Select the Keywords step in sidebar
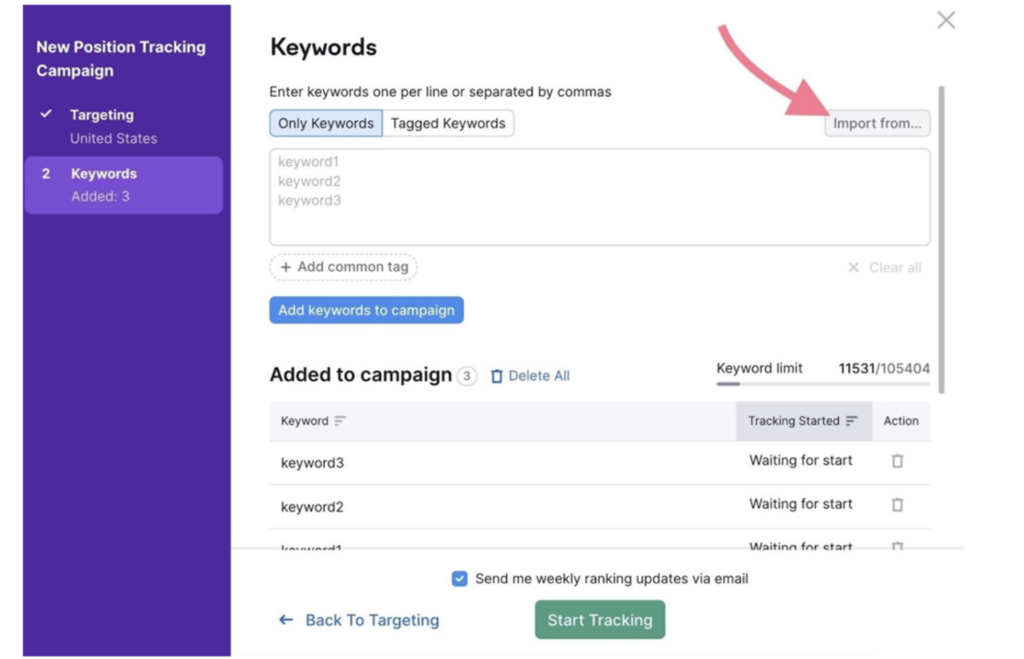The image size is (1024, 659). [104, 174]
